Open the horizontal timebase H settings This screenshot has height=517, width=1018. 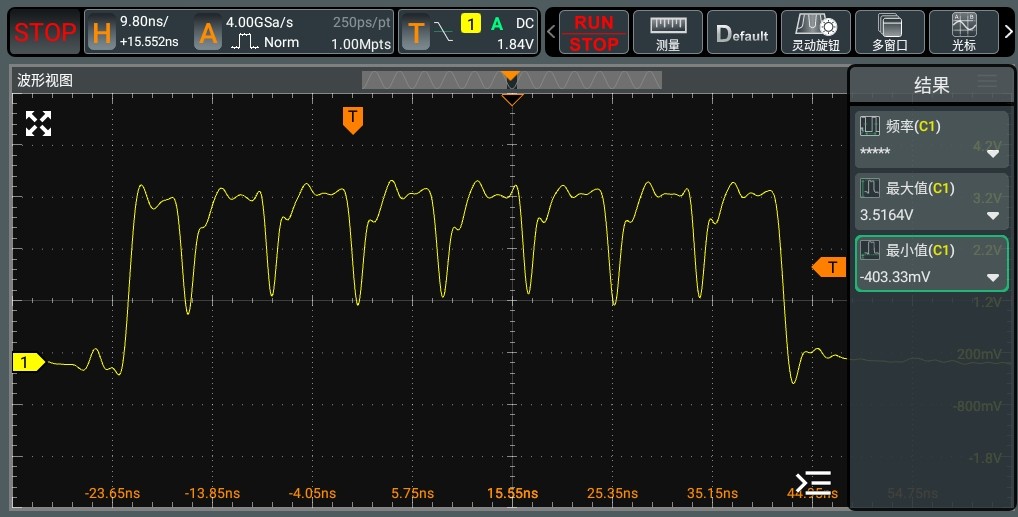point(137,33)
